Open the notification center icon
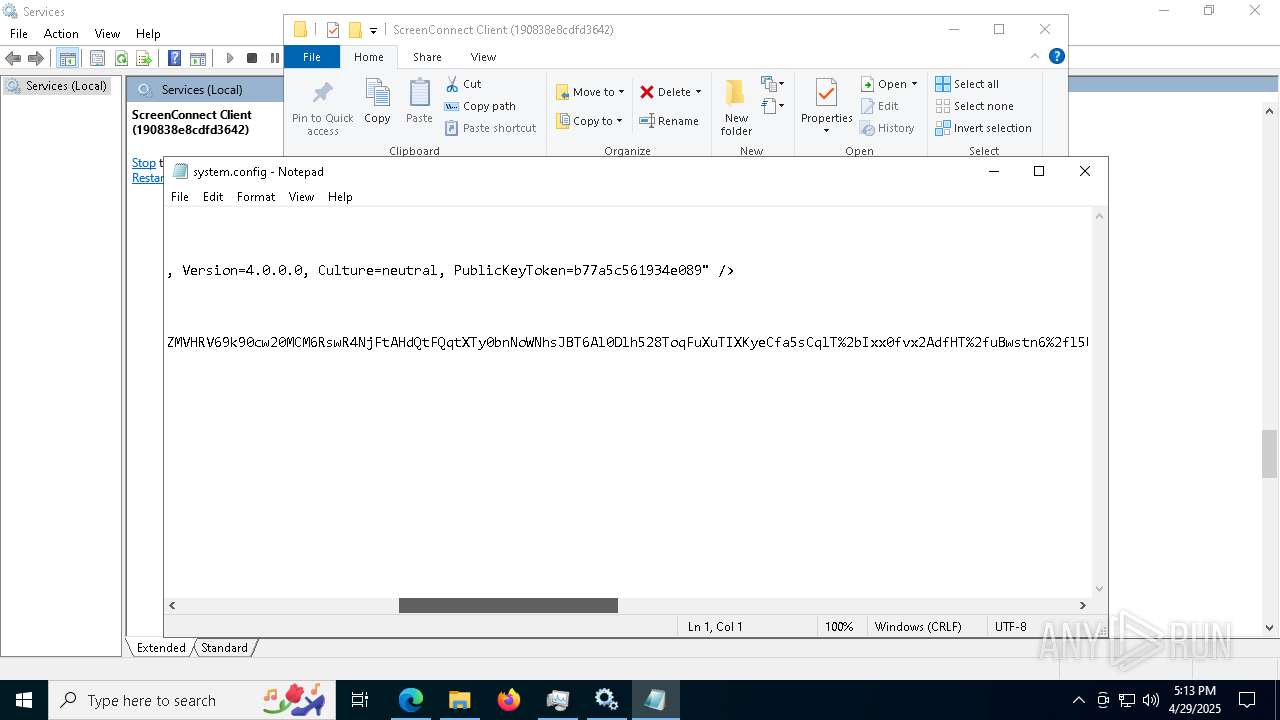1280x720 pixels. (x=1247, y=700)
